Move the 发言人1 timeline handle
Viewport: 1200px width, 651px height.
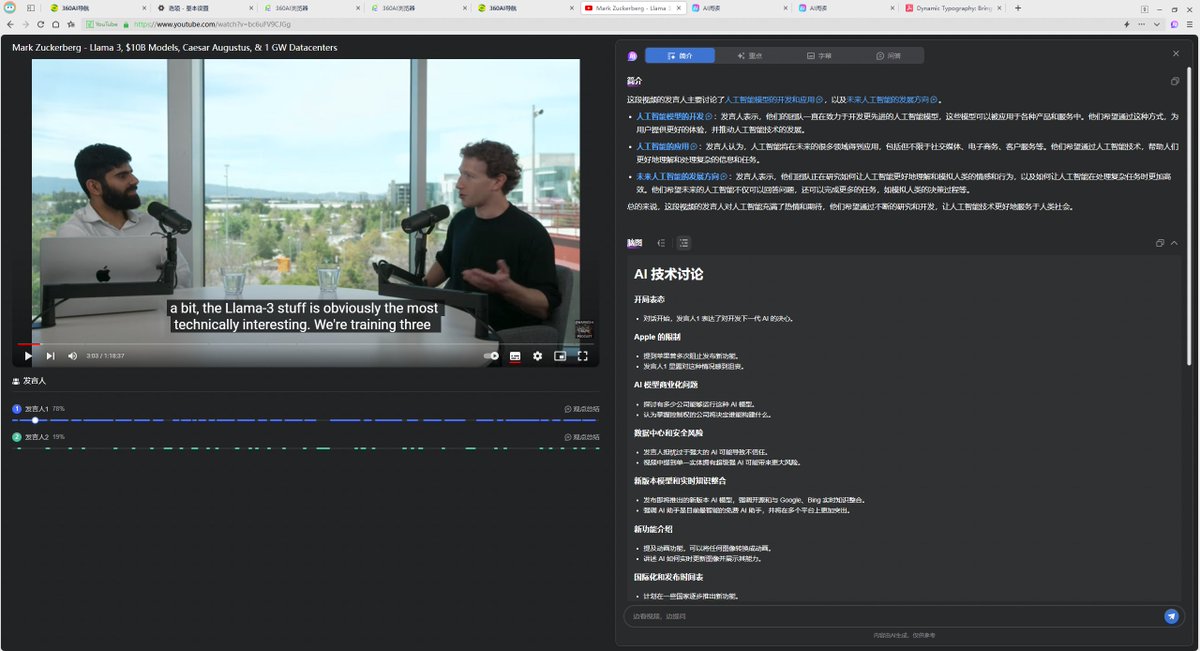coord(35,420)
